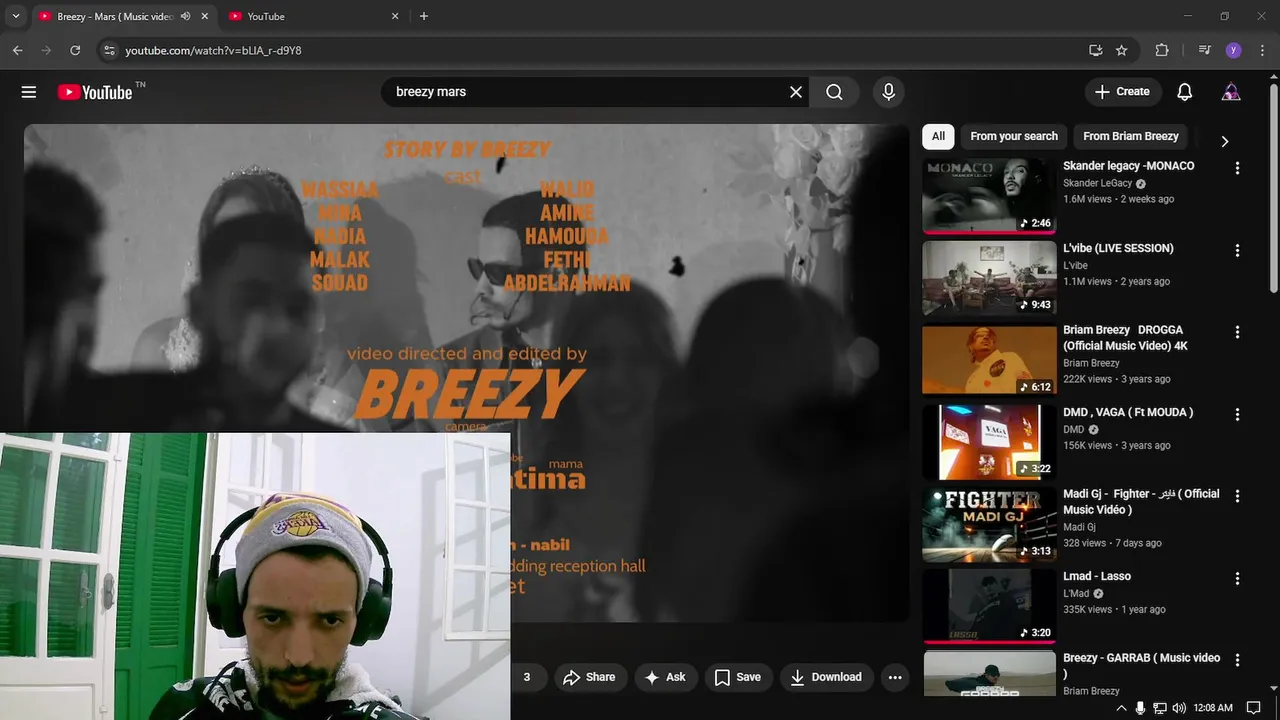Open YouTube notifications bell
The width and height of the screenshot is (1280, 720).
tap(1184, 92)
